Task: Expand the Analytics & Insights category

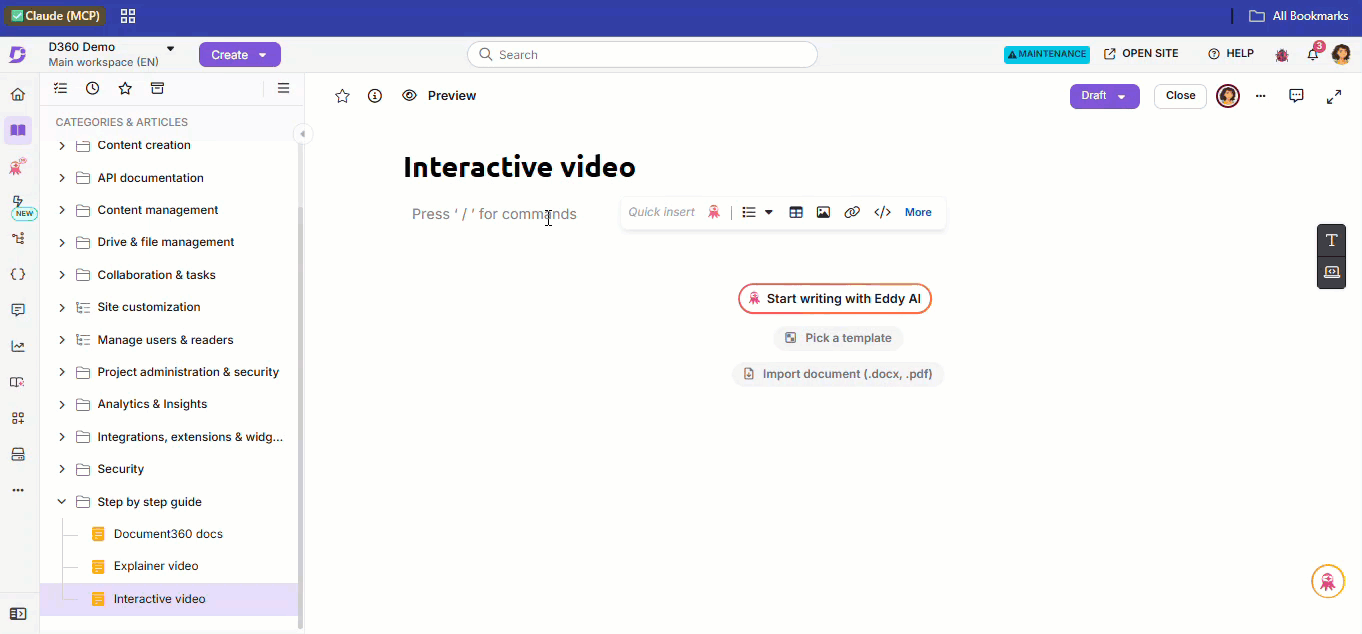Action: click(x=62, y=404)
